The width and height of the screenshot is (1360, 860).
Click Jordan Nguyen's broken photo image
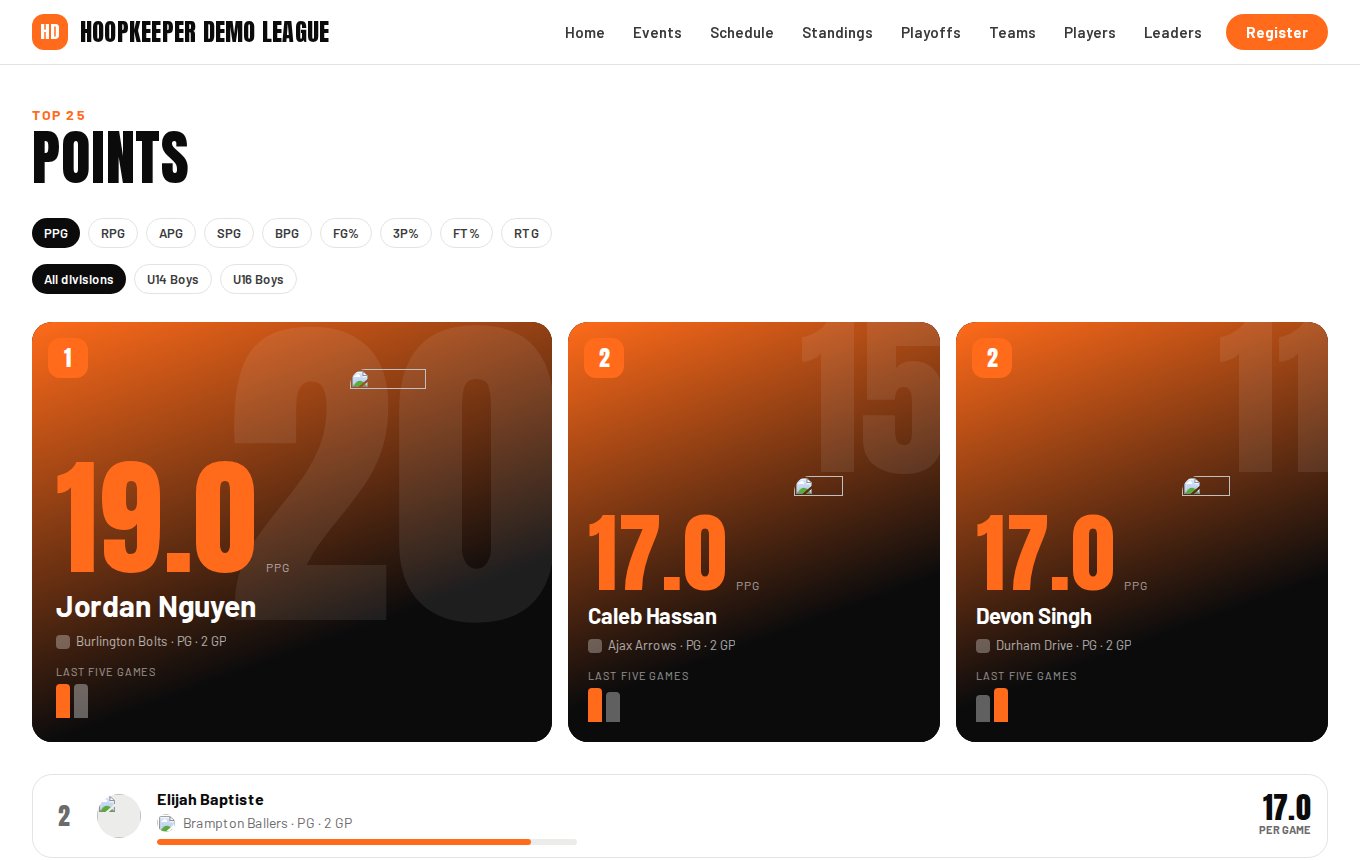(388, 379)
